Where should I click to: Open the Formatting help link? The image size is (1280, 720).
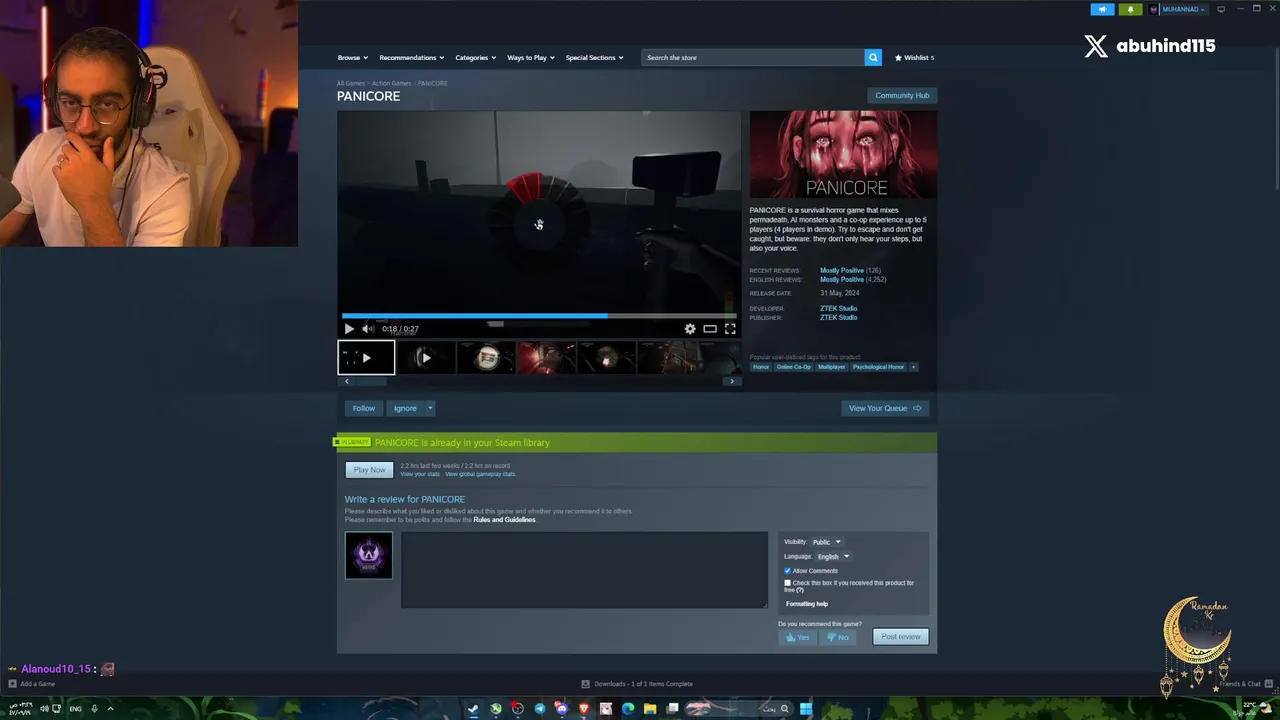pyautogui.click(x=807, y=604)
